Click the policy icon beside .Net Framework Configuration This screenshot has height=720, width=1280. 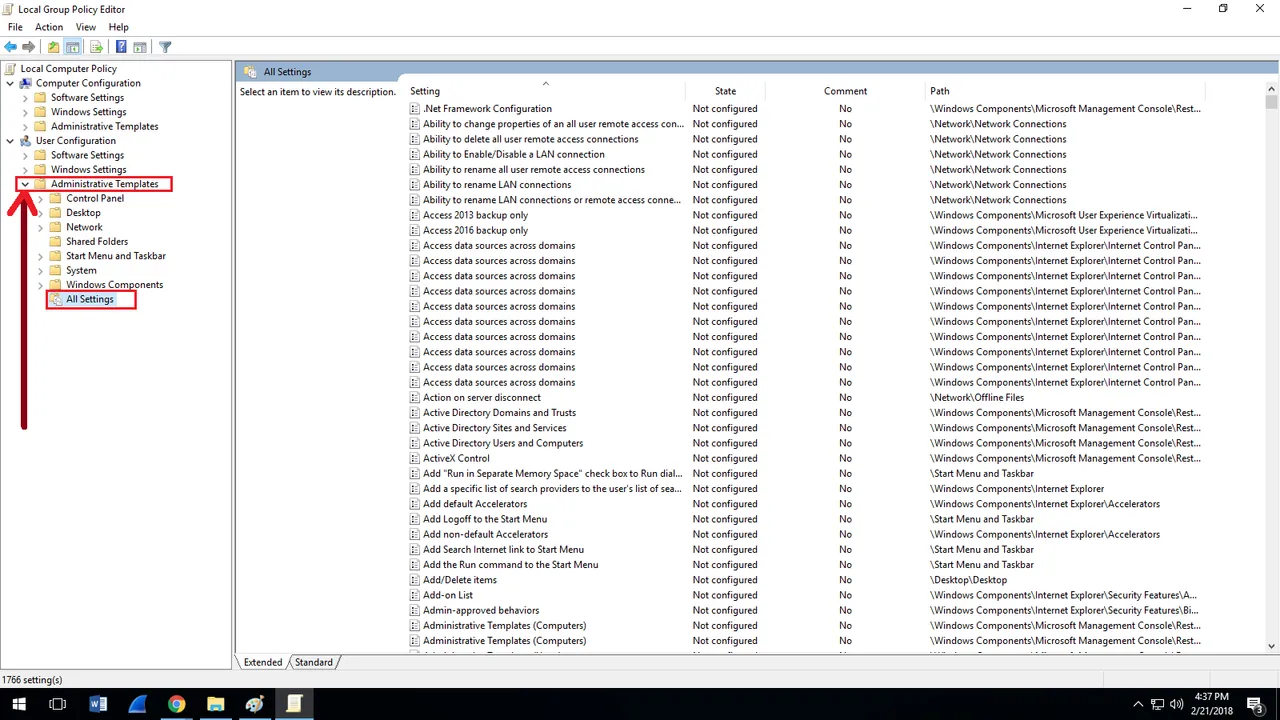pos(415,109)
